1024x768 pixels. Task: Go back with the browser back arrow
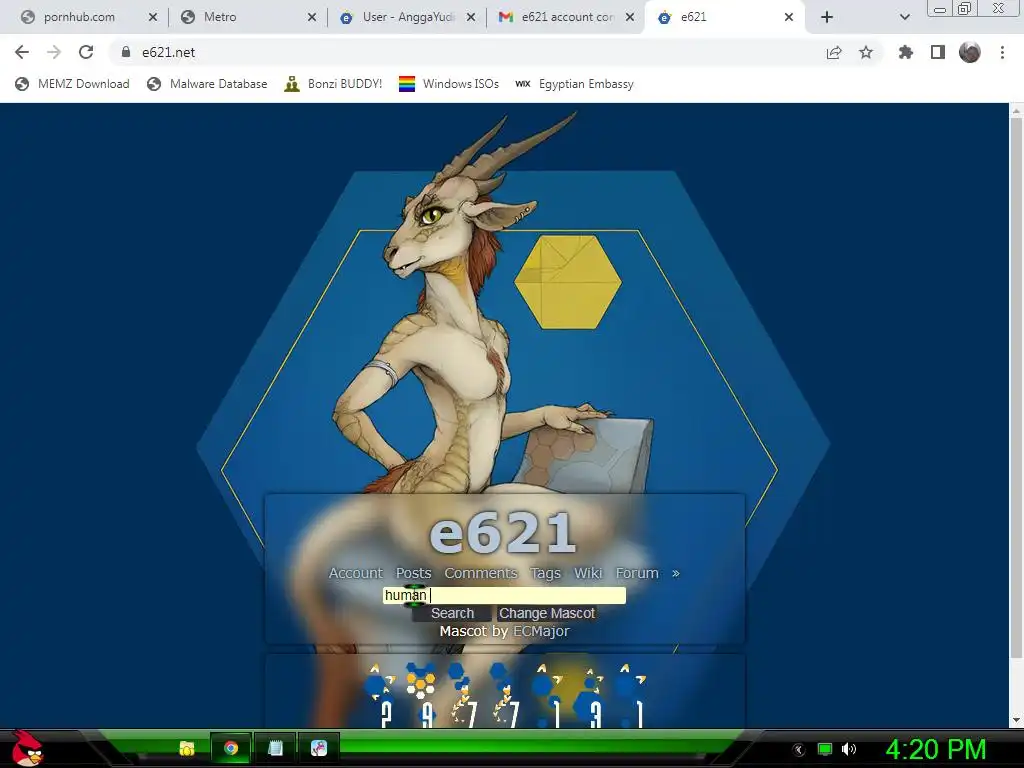pyautogui.click(x=22, y=52)
